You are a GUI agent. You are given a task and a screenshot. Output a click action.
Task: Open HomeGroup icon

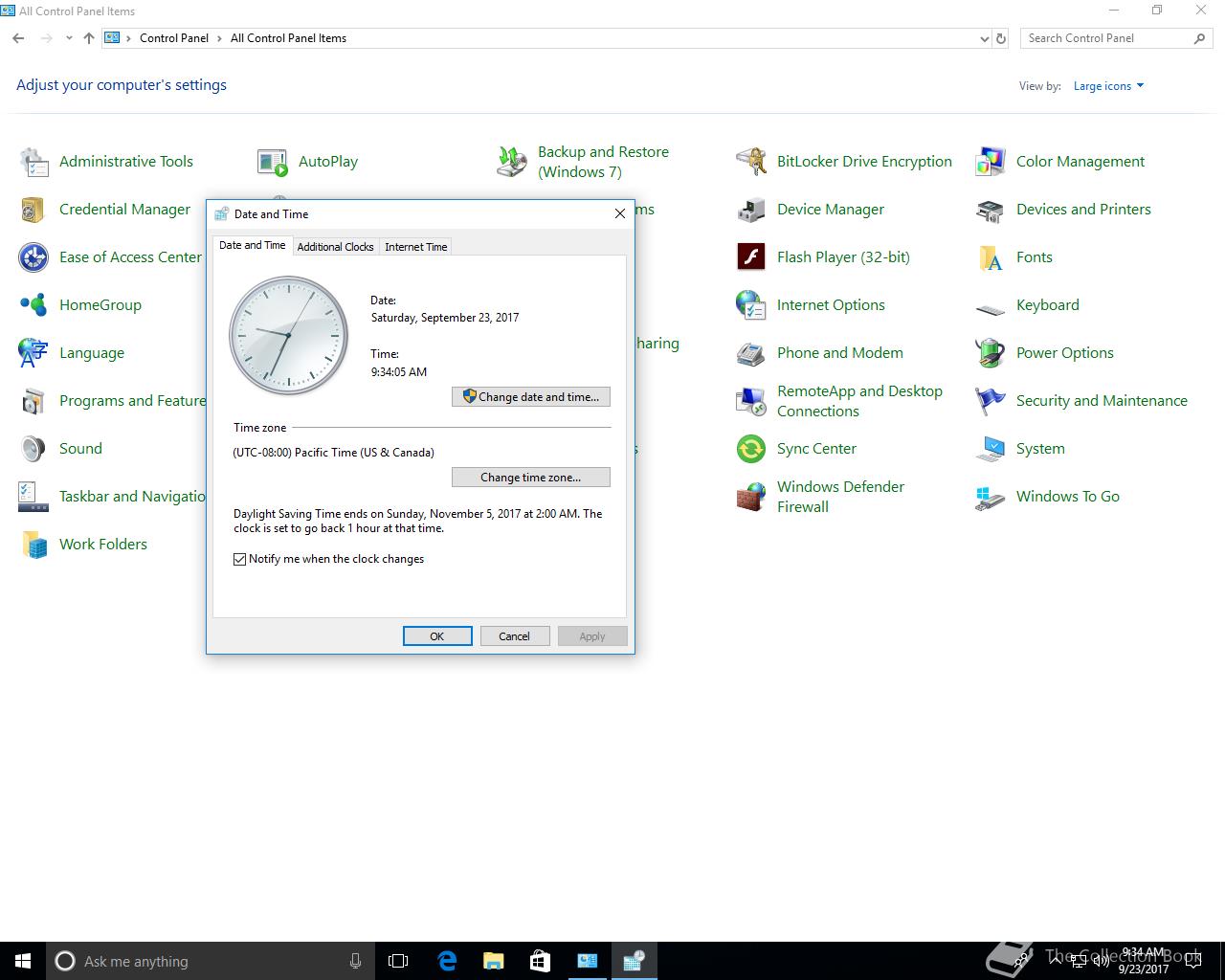33,305
